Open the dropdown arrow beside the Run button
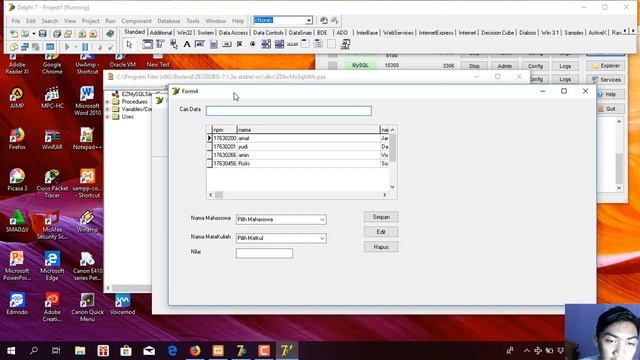Viewport: 640px width, 360px height. coord(76,47)
